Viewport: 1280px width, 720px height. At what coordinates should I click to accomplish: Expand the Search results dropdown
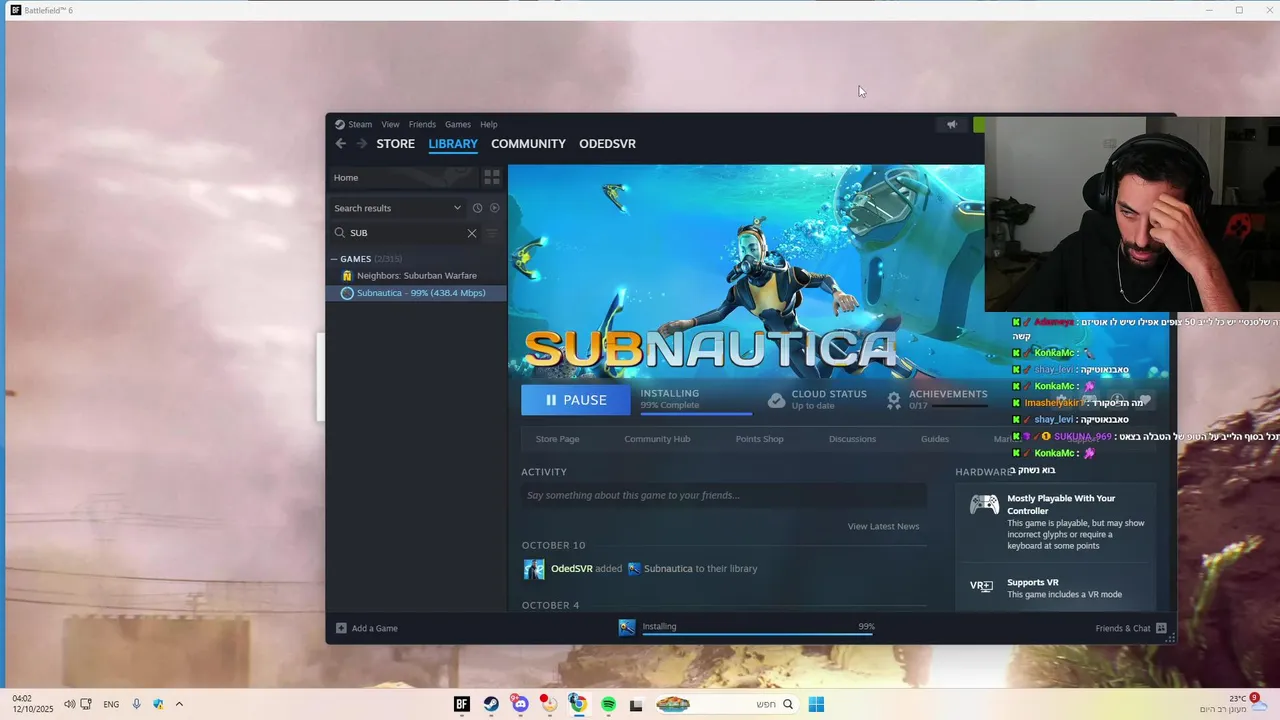tap(398, 208)
